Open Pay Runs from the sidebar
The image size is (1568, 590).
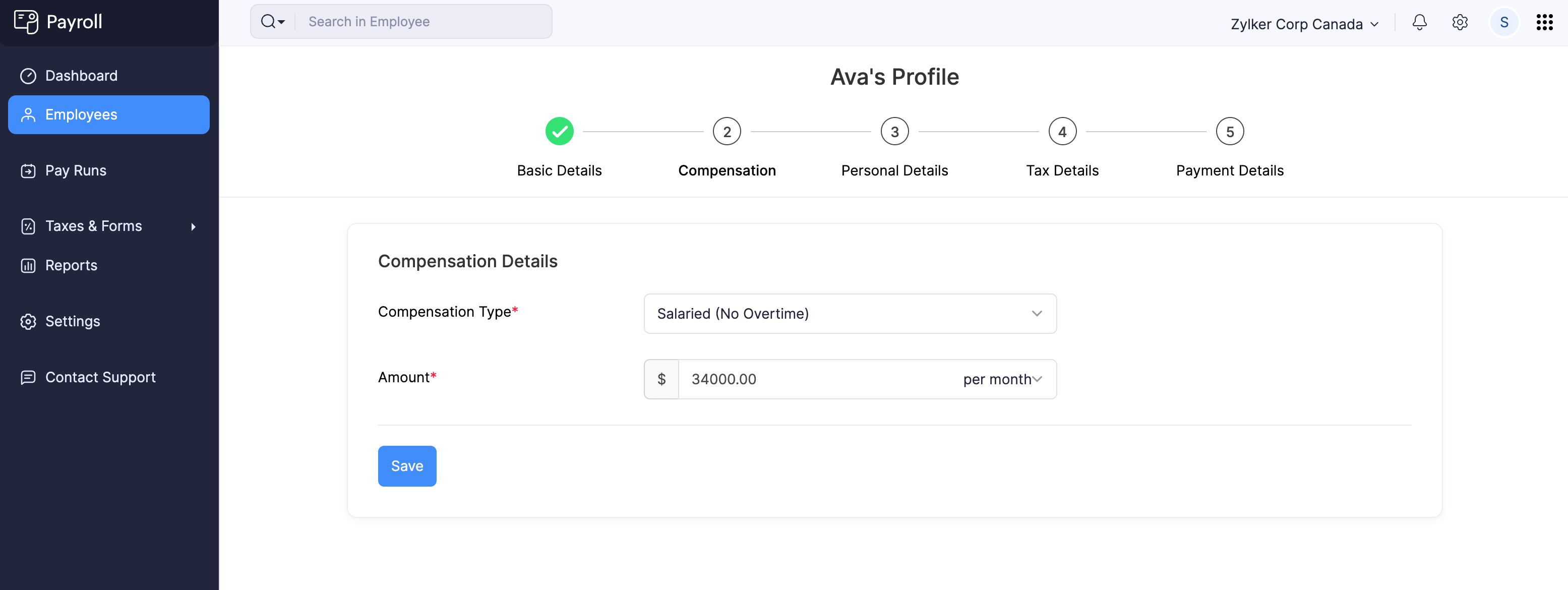click(76, 170)
